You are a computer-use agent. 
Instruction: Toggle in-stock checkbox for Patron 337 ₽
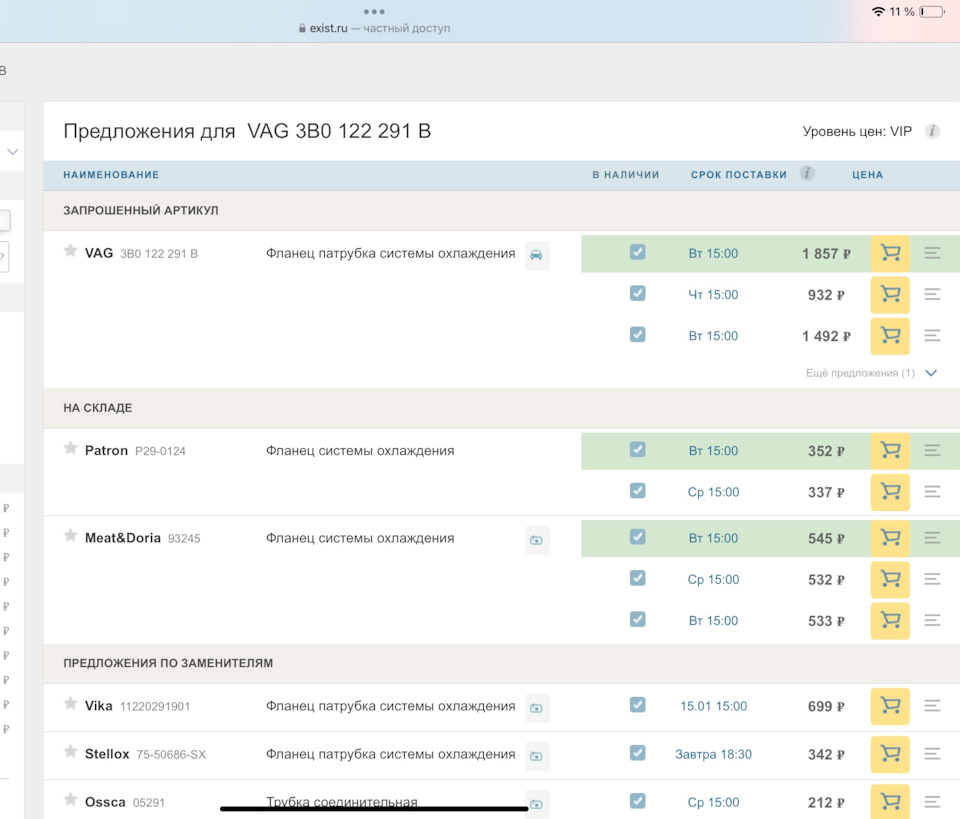(x=637, y=490)
